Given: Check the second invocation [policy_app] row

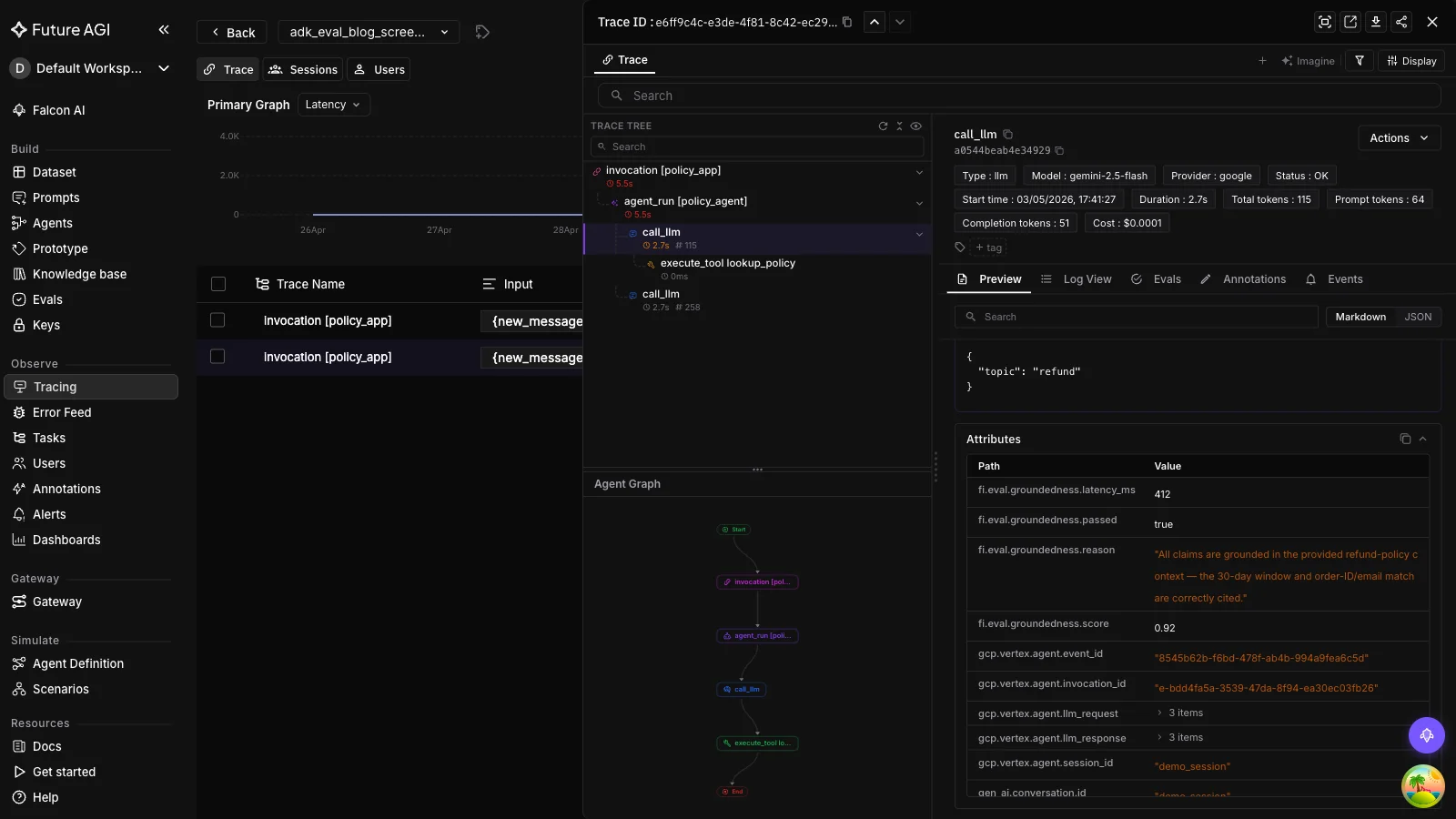Looking at the screenshot, I should [217, 357].
